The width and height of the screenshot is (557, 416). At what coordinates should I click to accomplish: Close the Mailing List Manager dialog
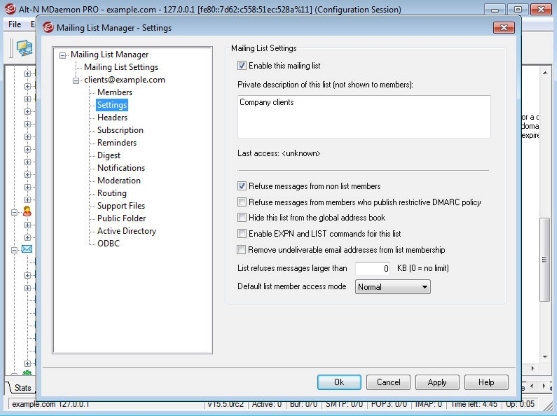point(504,28)
